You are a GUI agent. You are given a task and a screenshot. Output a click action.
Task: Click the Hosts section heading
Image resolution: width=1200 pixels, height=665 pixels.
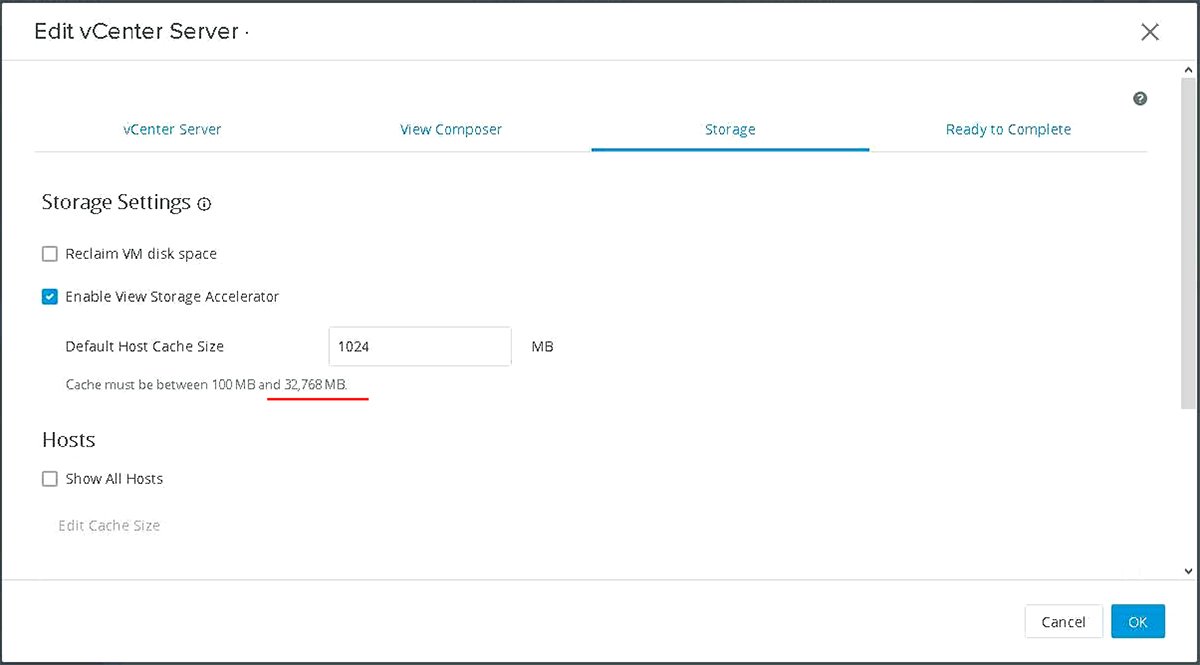[68, 439]
